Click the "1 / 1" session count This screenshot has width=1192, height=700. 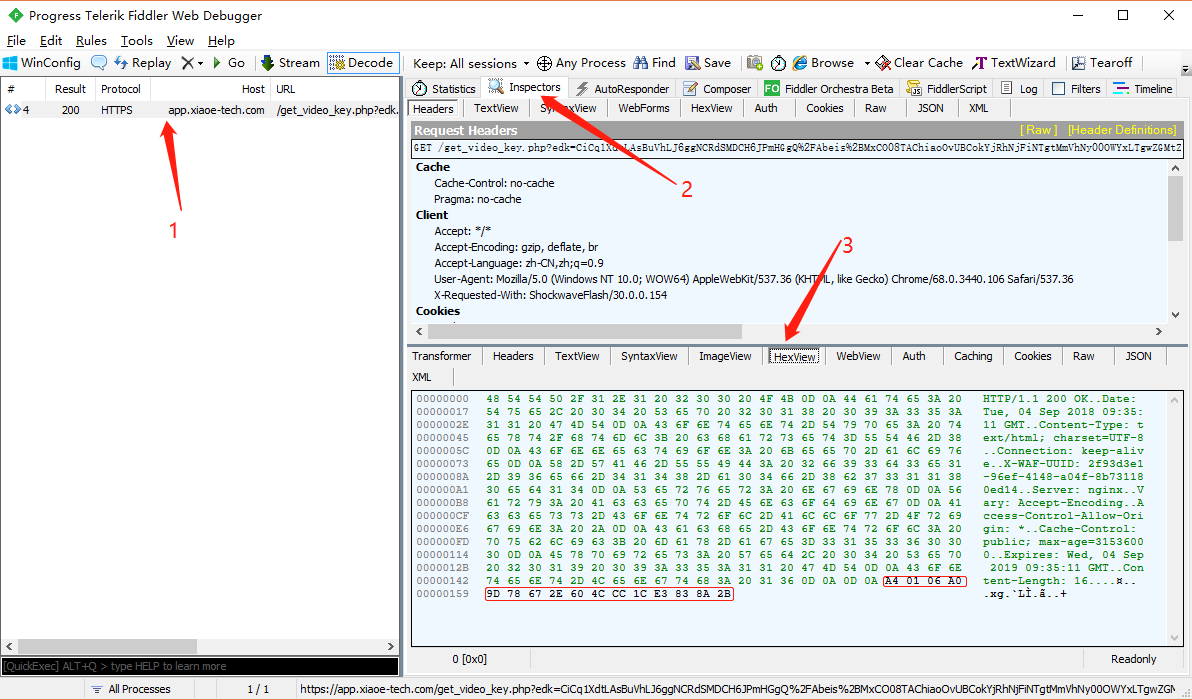point(258,689)
